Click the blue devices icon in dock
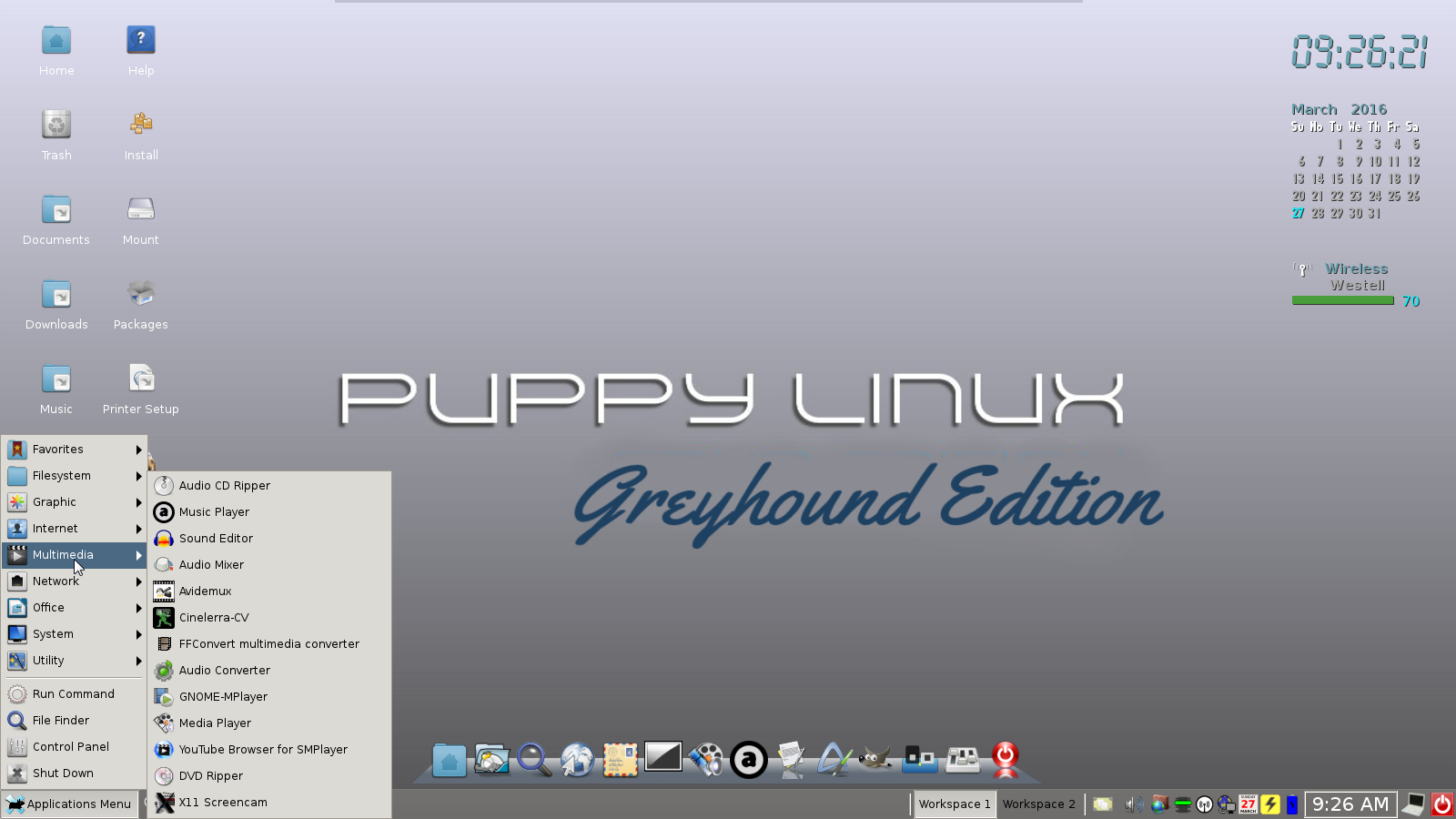This screenshot has height=819, width=1456. click(x=920, y=759)
